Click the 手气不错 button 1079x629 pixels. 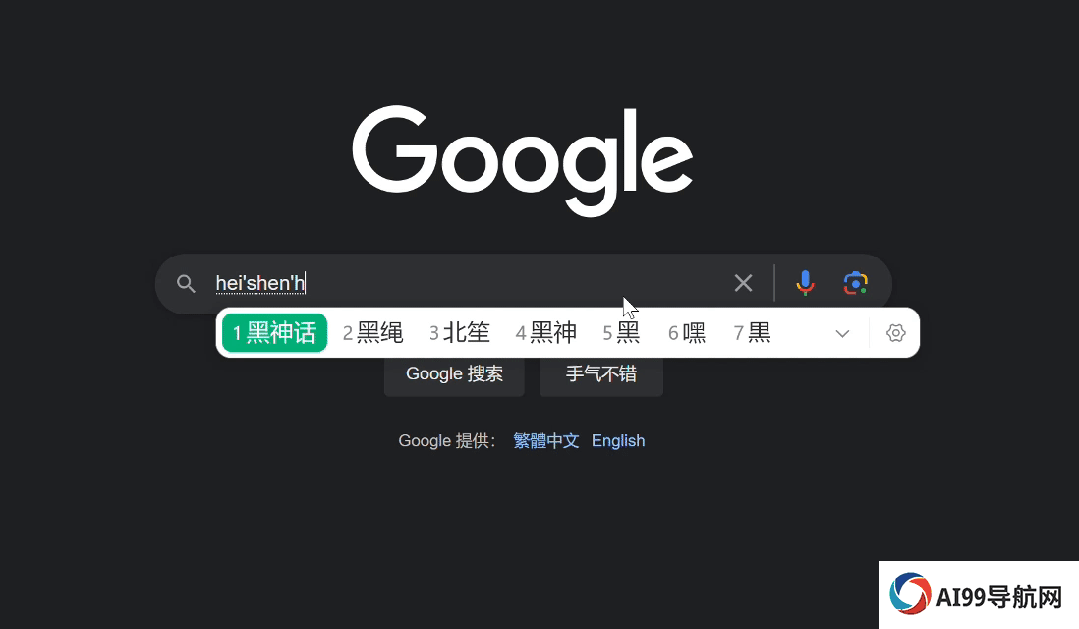pyautogui.click(x=601, y=374)
